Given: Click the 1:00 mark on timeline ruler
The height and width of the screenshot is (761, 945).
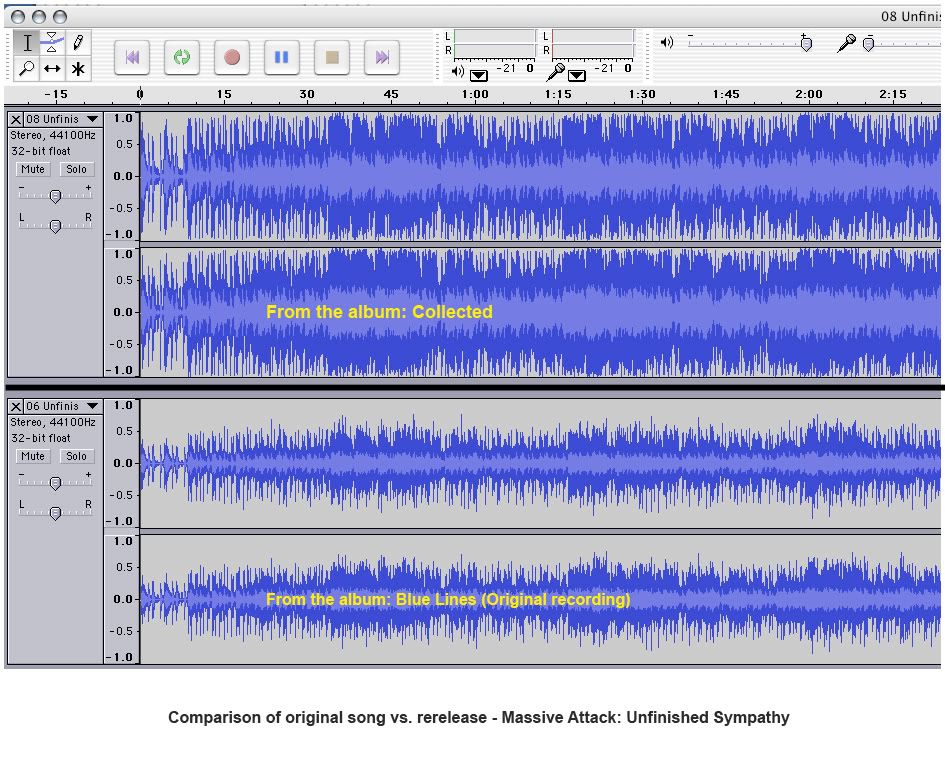Looking at the screenshot, I should (x=475, y=94).
